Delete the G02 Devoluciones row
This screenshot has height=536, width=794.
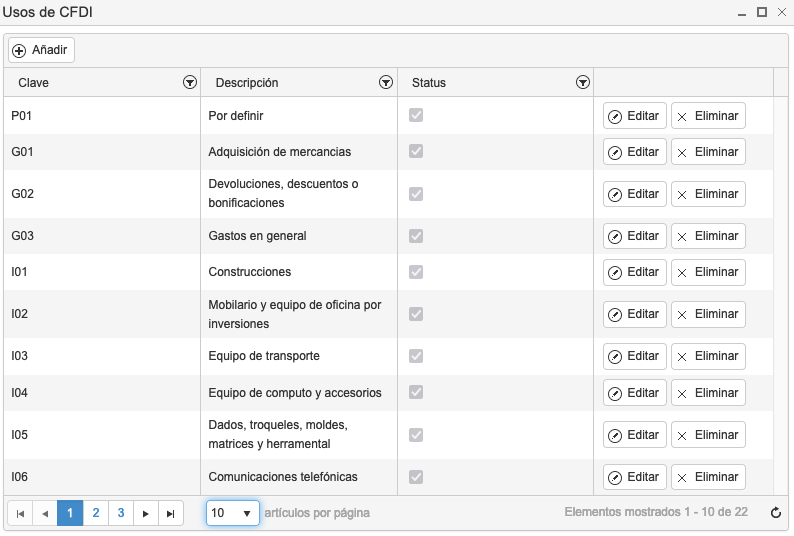708,194
